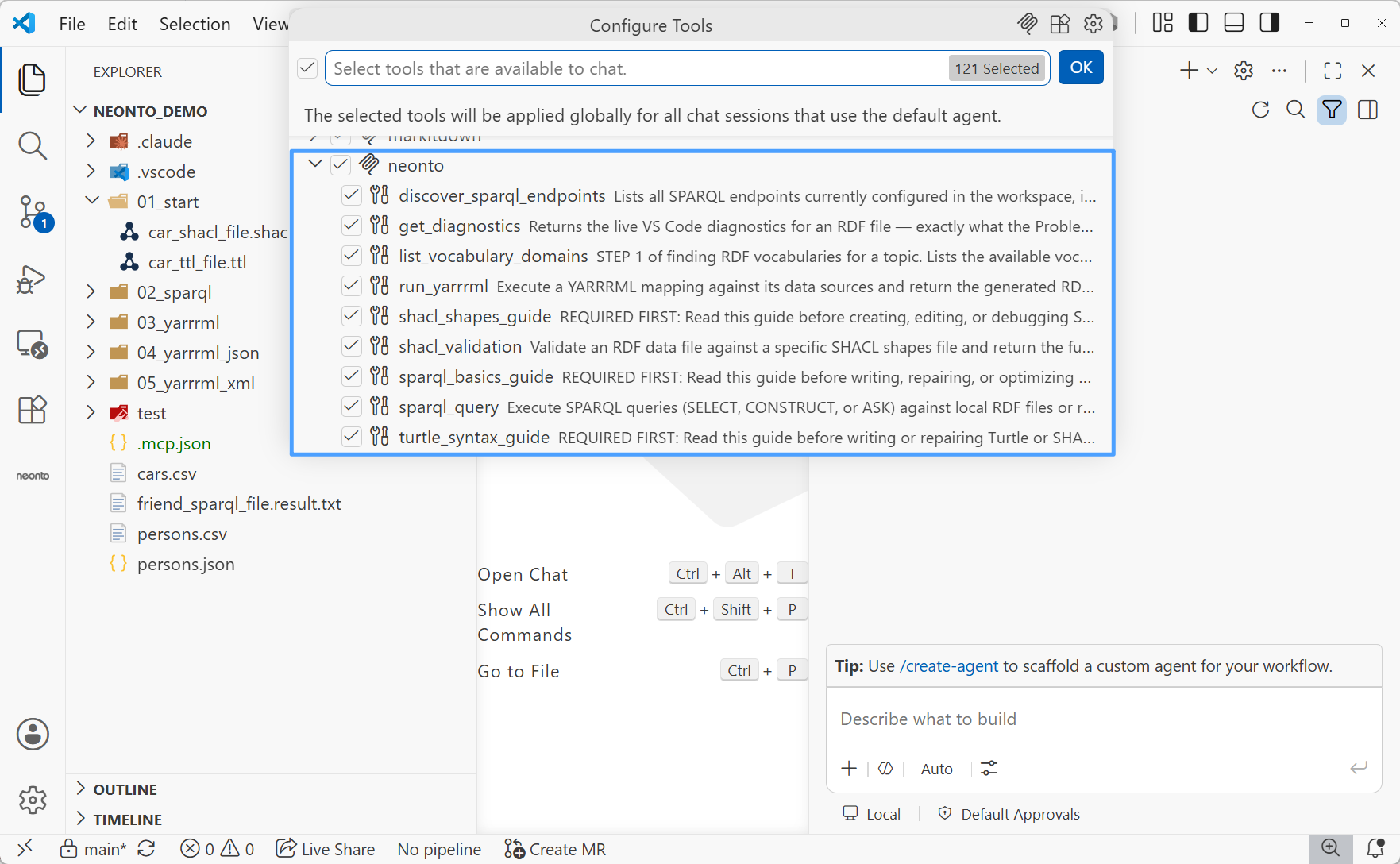Toggle the select-all tools checkbox

[307, 68]
